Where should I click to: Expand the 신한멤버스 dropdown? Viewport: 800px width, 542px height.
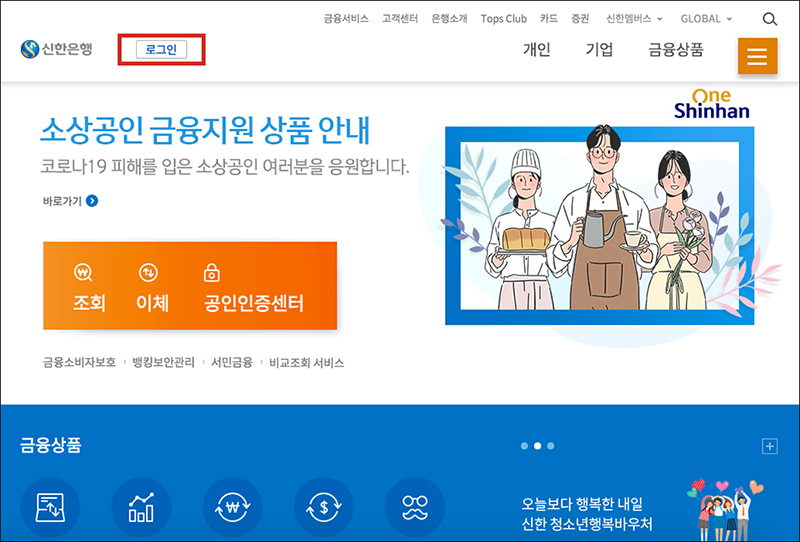[x=634, y=19]
